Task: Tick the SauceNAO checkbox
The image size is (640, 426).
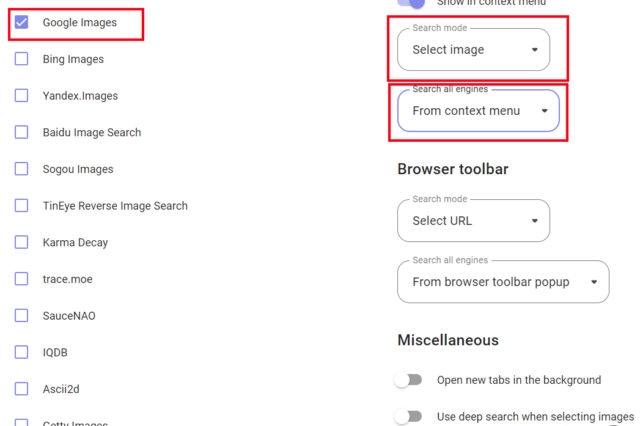Action: tap(22, 316)
